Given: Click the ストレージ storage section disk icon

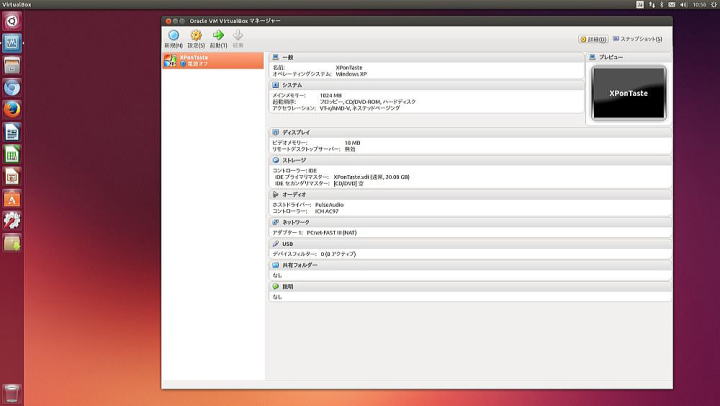Looking at the screenshot, I should pyautogui.click(x=276, y=160).
